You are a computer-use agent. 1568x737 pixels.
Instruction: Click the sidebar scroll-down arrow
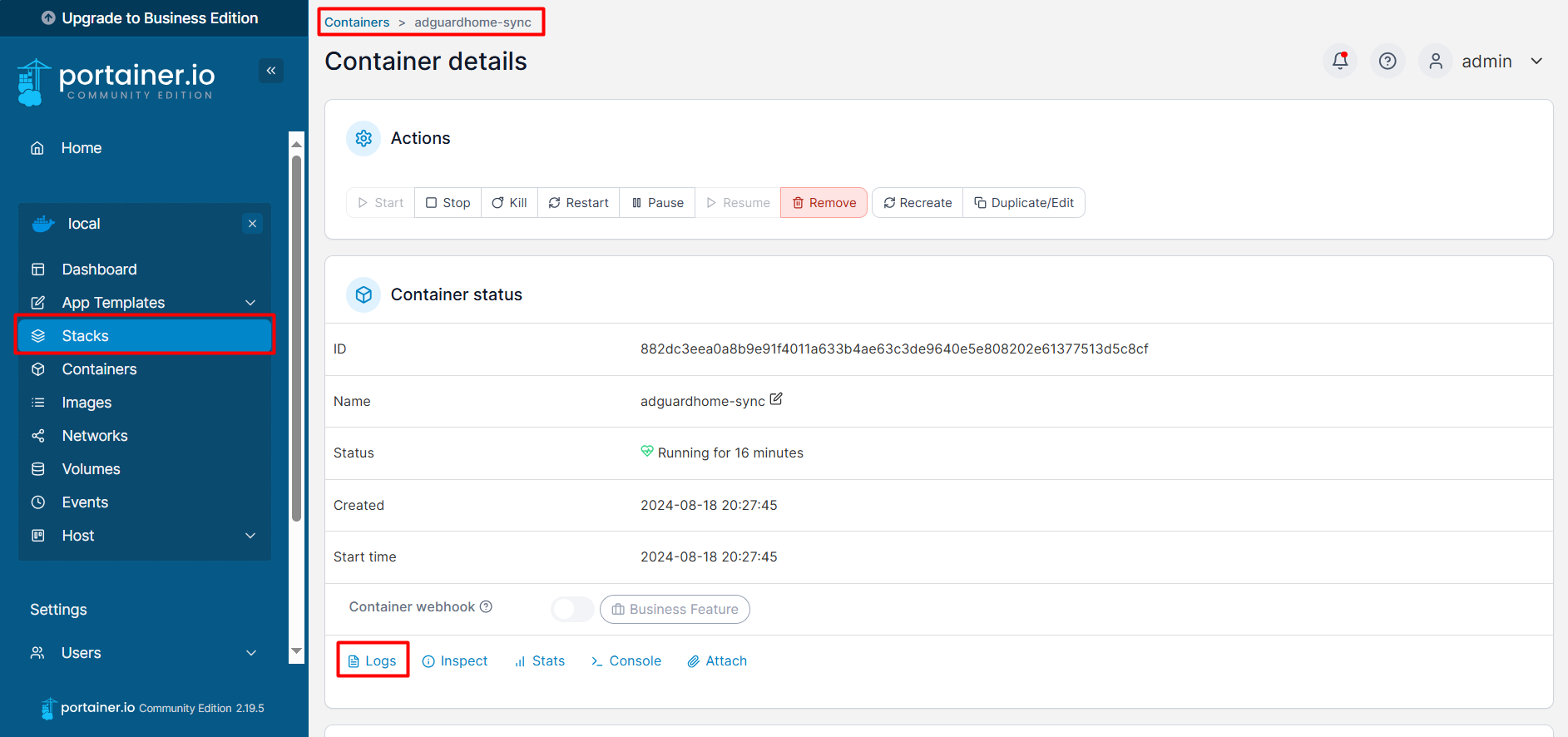(x=296, y=651)
